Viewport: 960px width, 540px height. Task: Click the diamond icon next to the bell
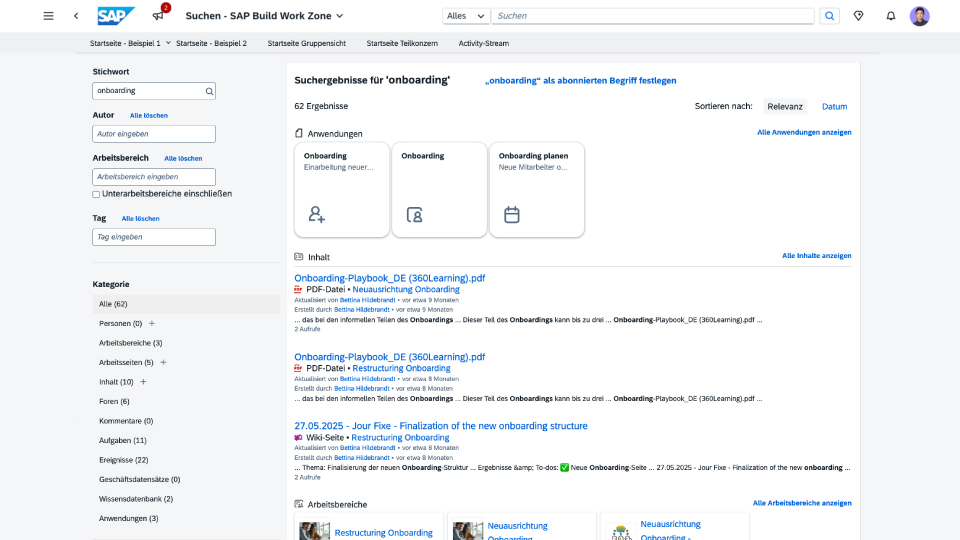[858, 16]
